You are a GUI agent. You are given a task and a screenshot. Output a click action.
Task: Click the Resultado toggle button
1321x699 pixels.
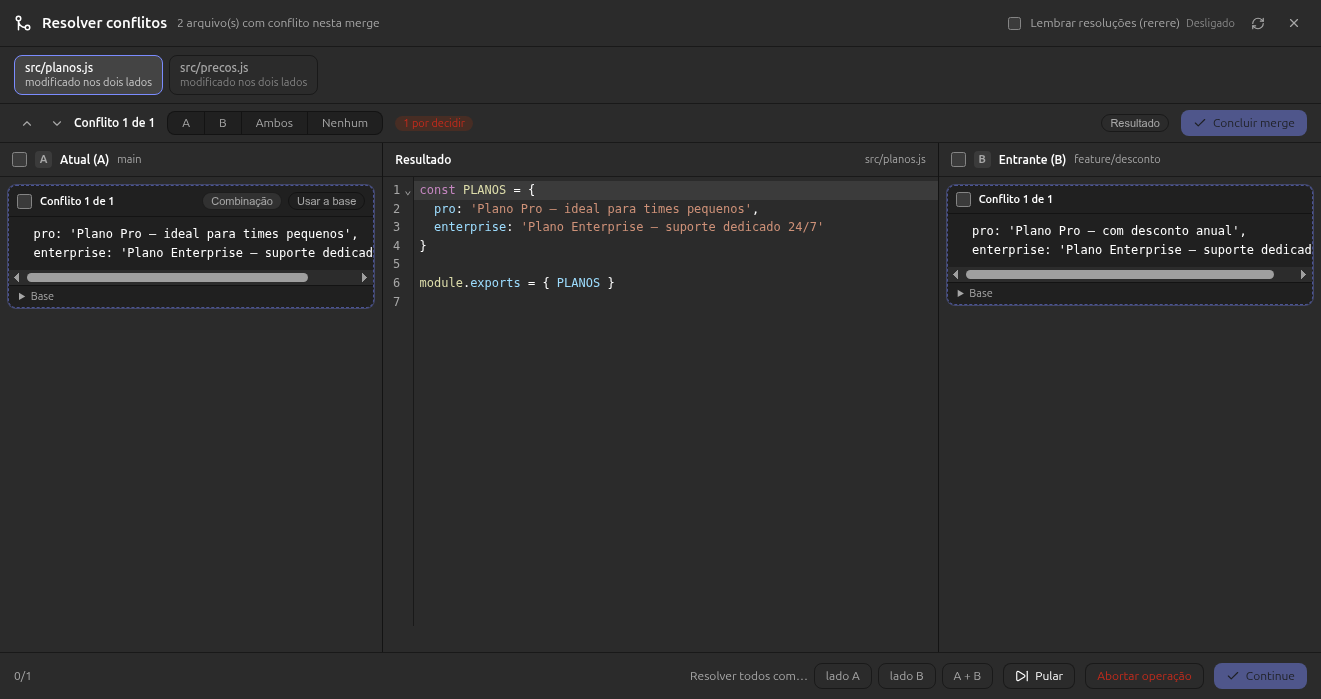click(1135, 123)
